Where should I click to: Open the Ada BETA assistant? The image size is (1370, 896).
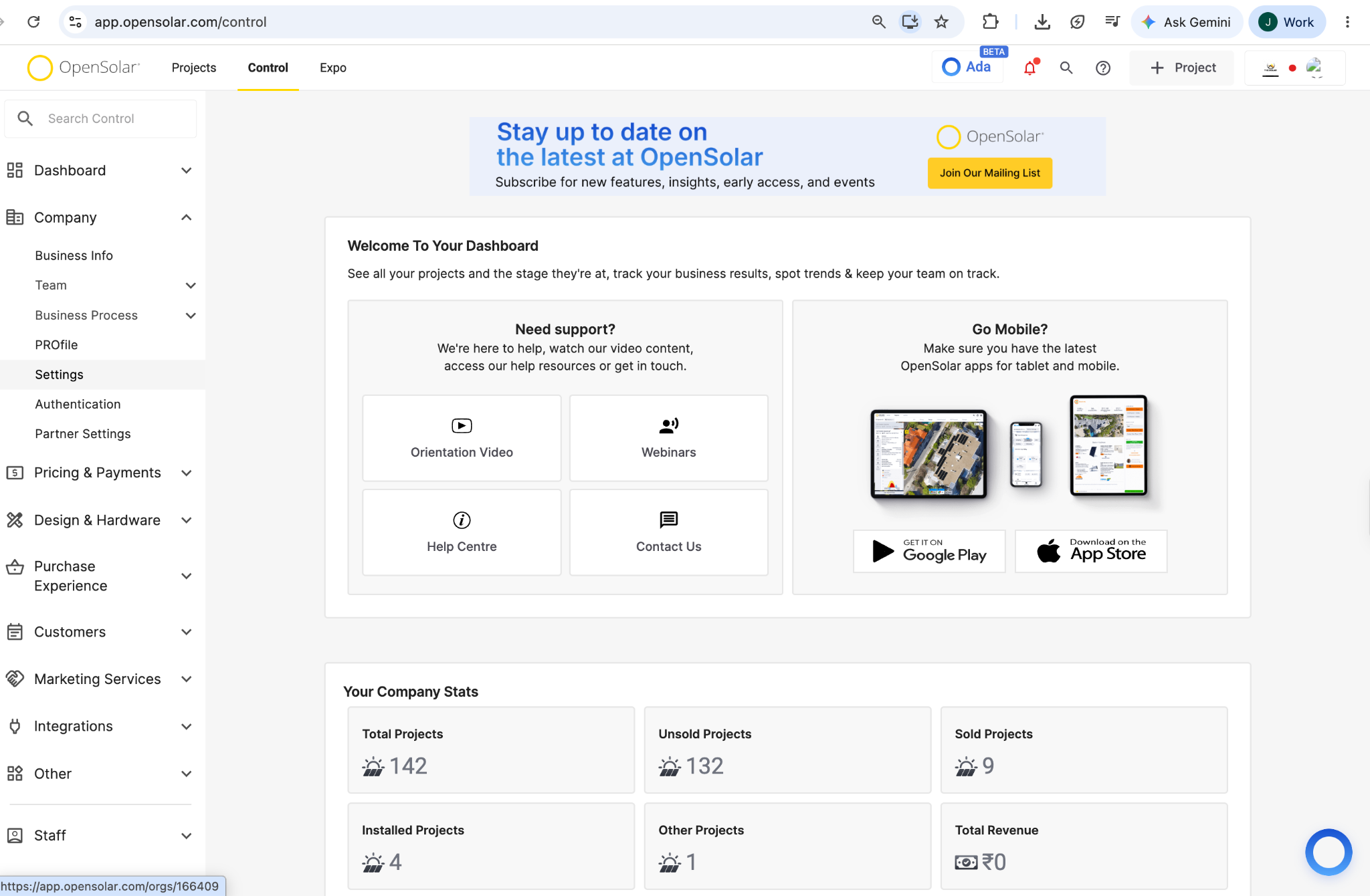click(x=968, y=67)
